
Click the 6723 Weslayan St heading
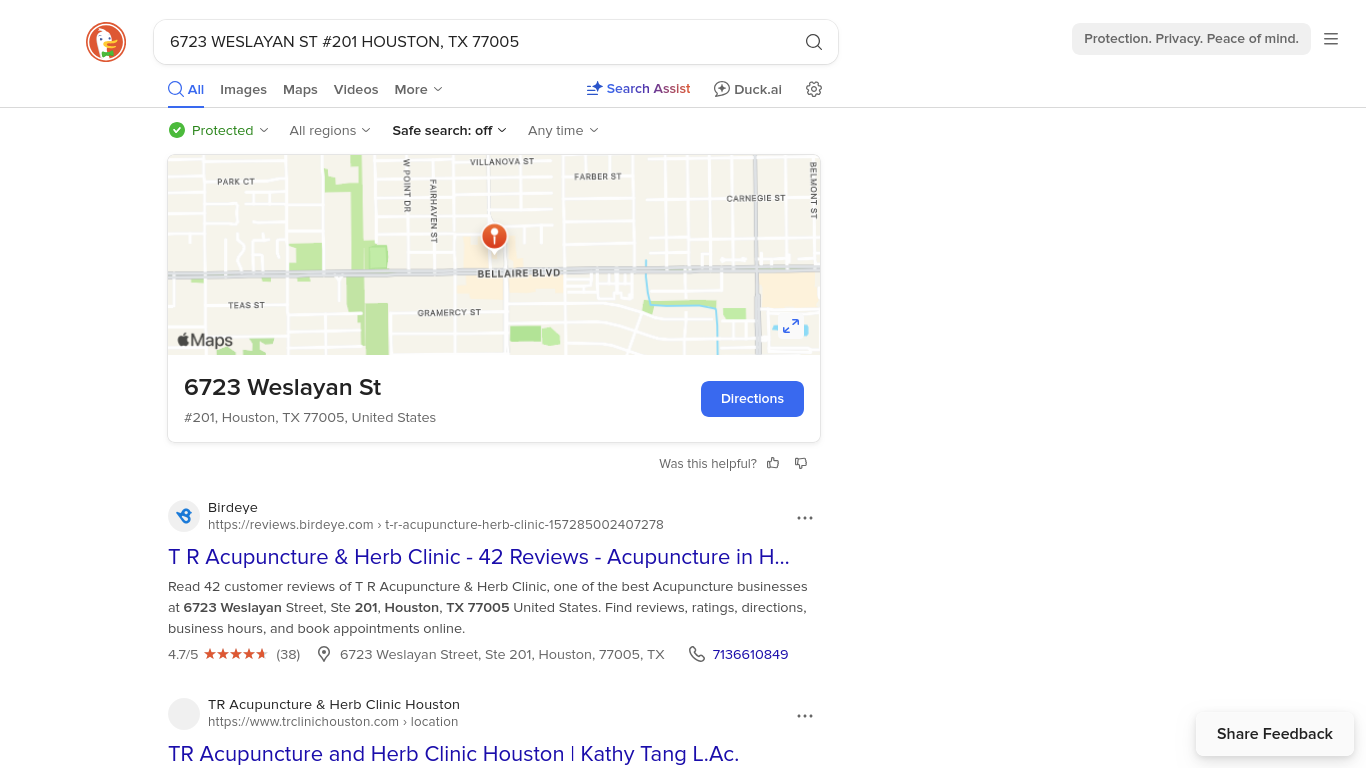click(x=283, y=387)
